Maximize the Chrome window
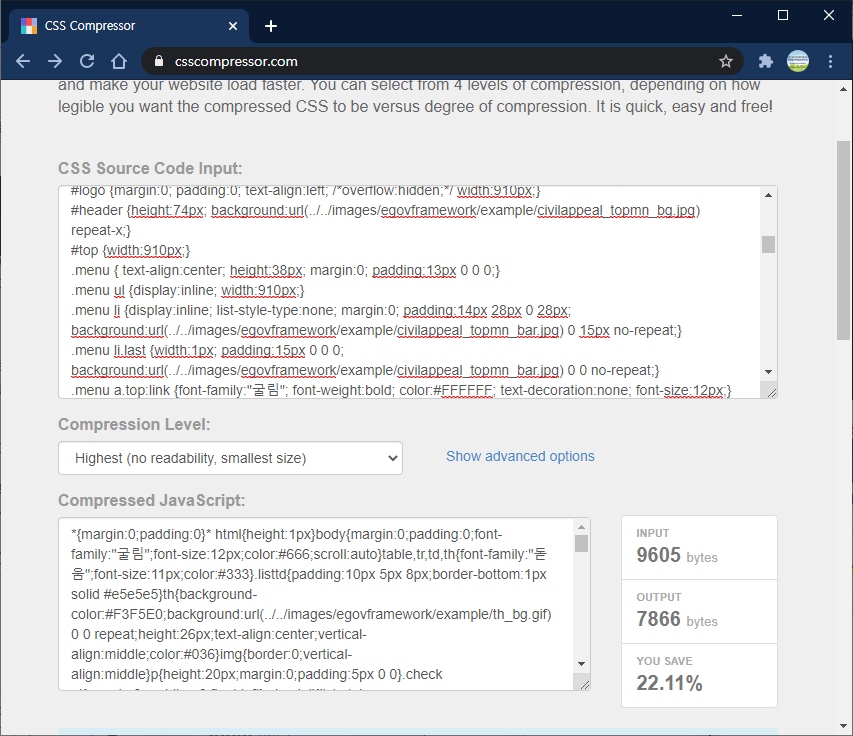This screenshot has width=853, height=736. point(782,15)
